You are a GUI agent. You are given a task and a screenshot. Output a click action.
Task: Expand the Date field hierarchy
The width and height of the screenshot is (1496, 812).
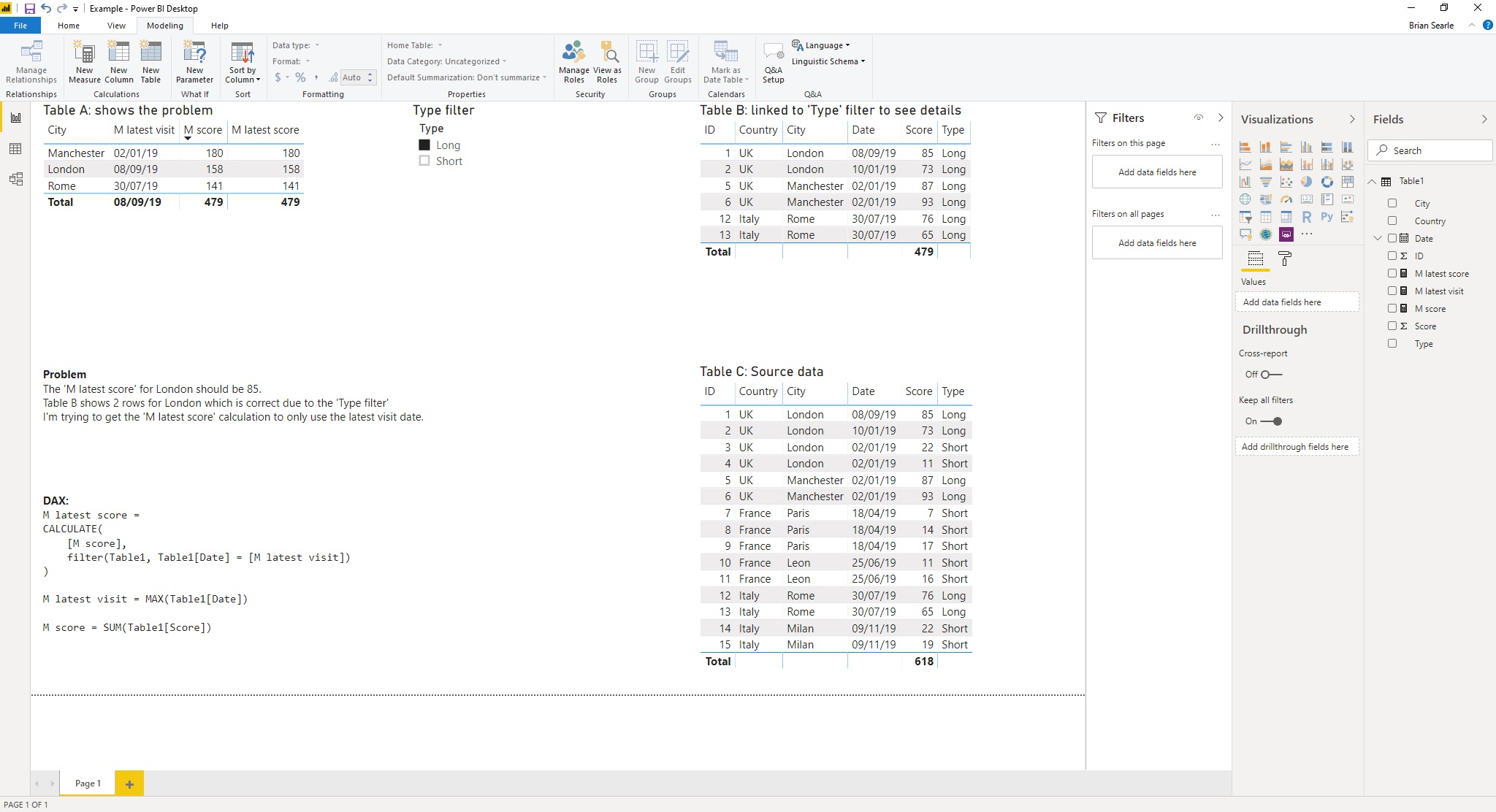click(1378, 239)
